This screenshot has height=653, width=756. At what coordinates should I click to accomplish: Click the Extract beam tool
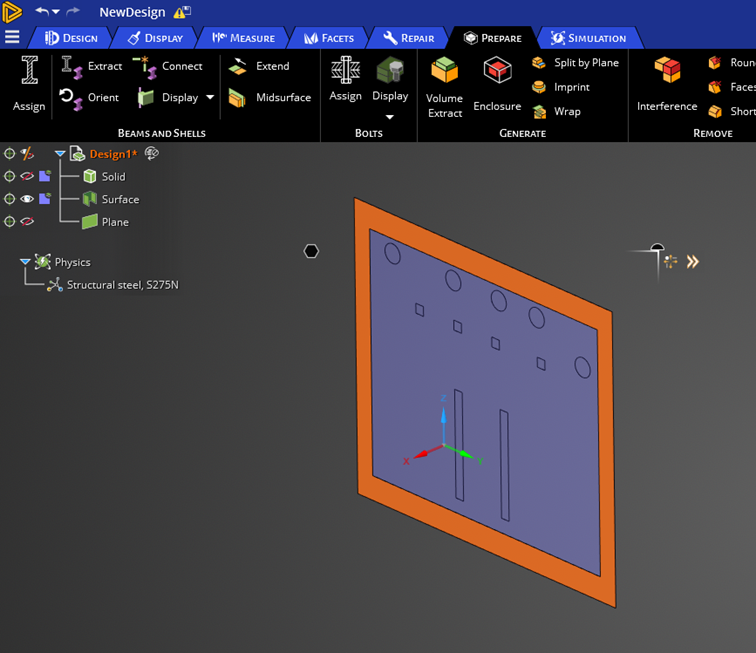pos(91,66)
